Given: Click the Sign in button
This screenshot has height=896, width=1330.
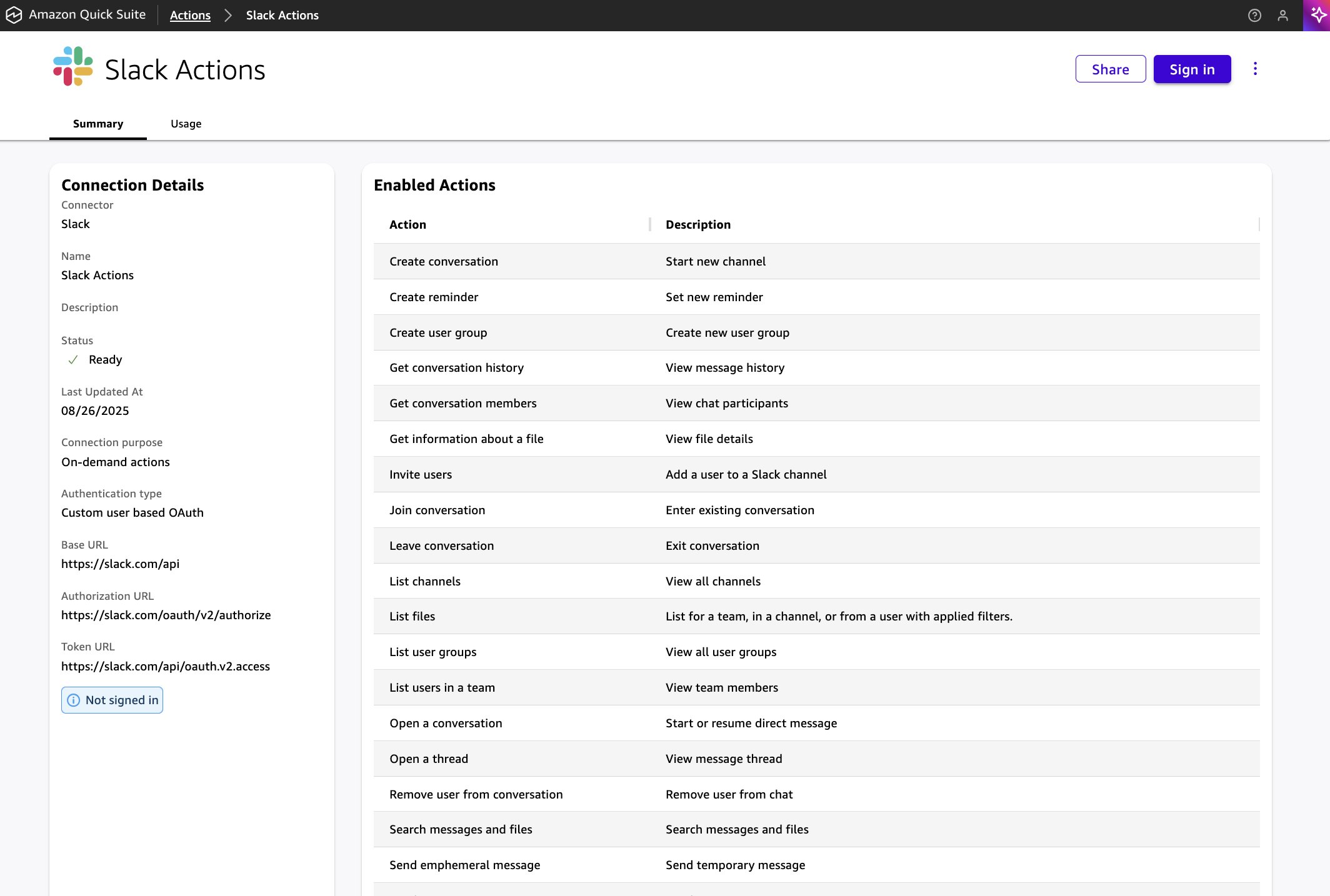Looking at the screenshot, I should point(1192,69).
